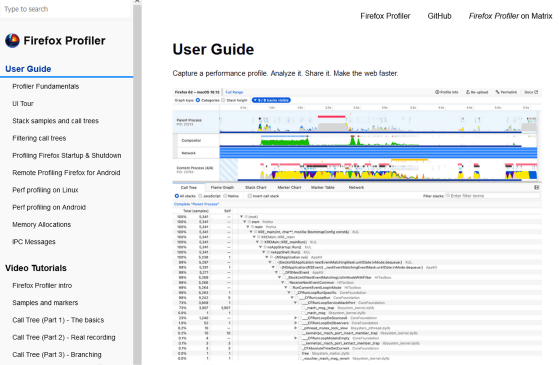Open the tracks visible dropdown pill

(x=271, y=100)
